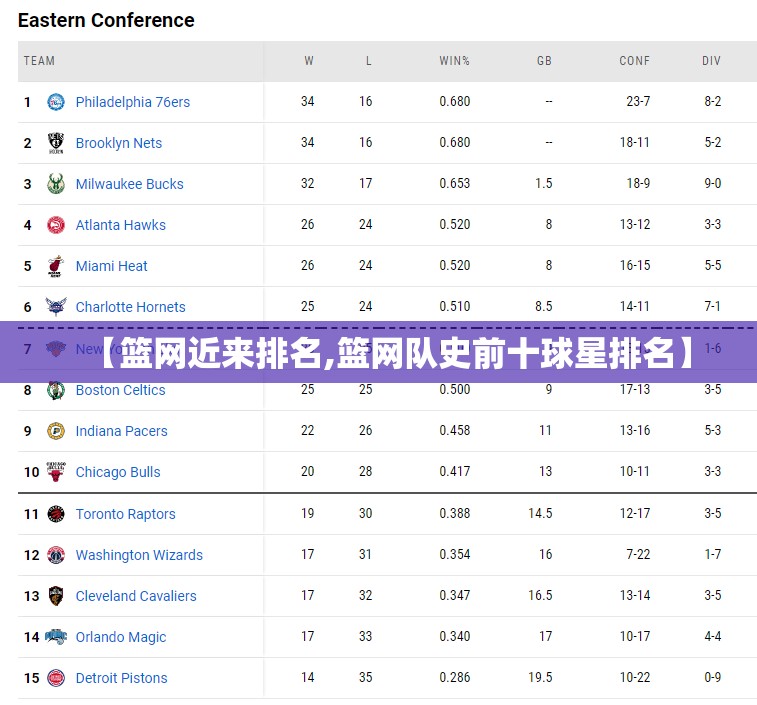Click the CONF column header

click(634, 61)
